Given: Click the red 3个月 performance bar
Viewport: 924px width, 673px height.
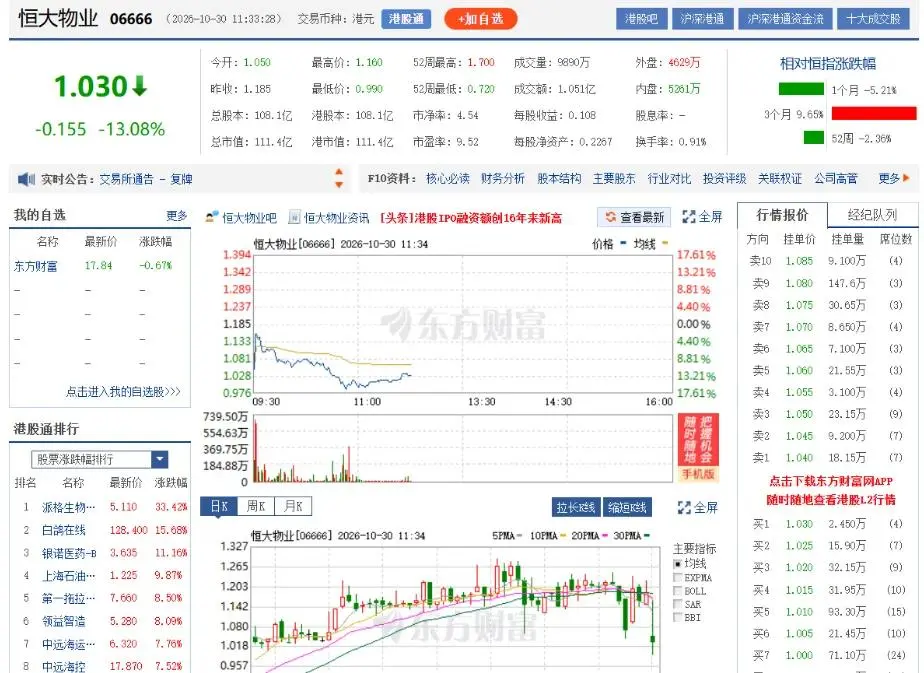Looking at the screenshot, I should tap(874, 113).
